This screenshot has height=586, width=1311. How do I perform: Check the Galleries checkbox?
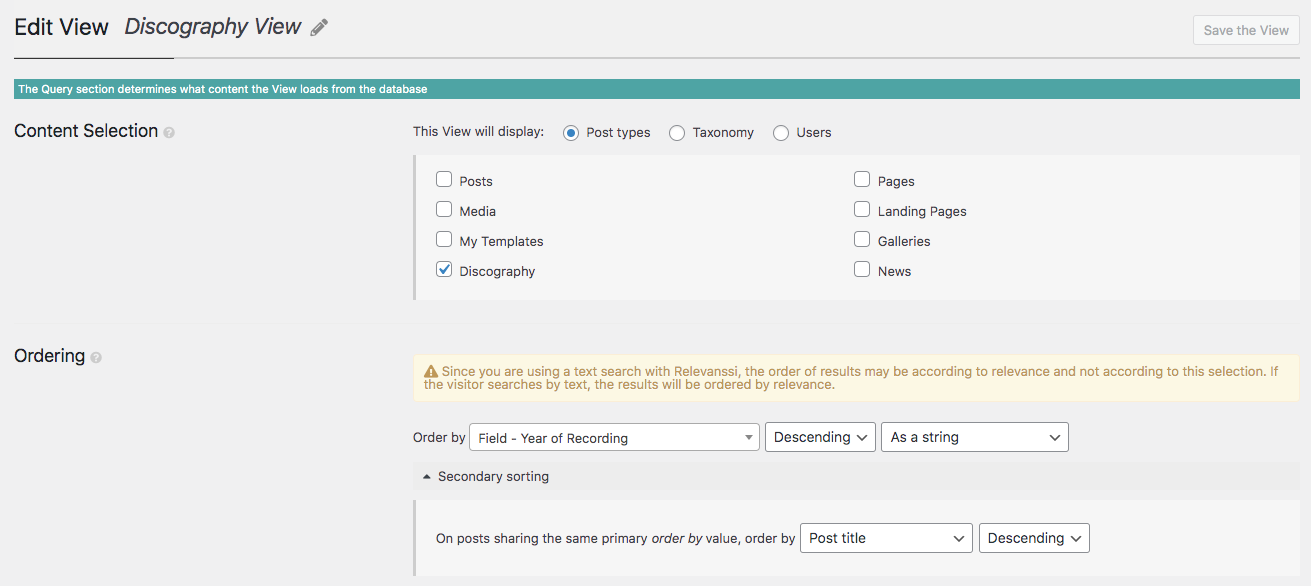pos(862,240)
